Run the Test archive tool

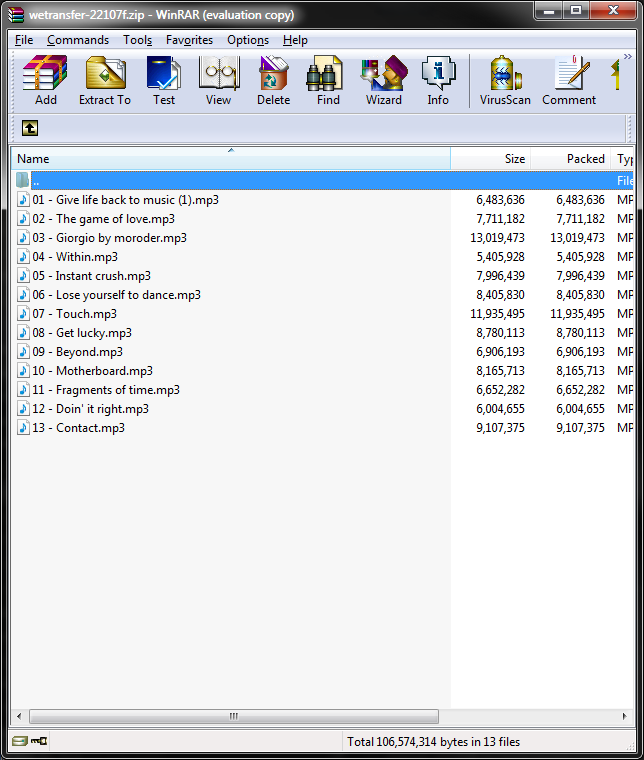click(164, 80)
